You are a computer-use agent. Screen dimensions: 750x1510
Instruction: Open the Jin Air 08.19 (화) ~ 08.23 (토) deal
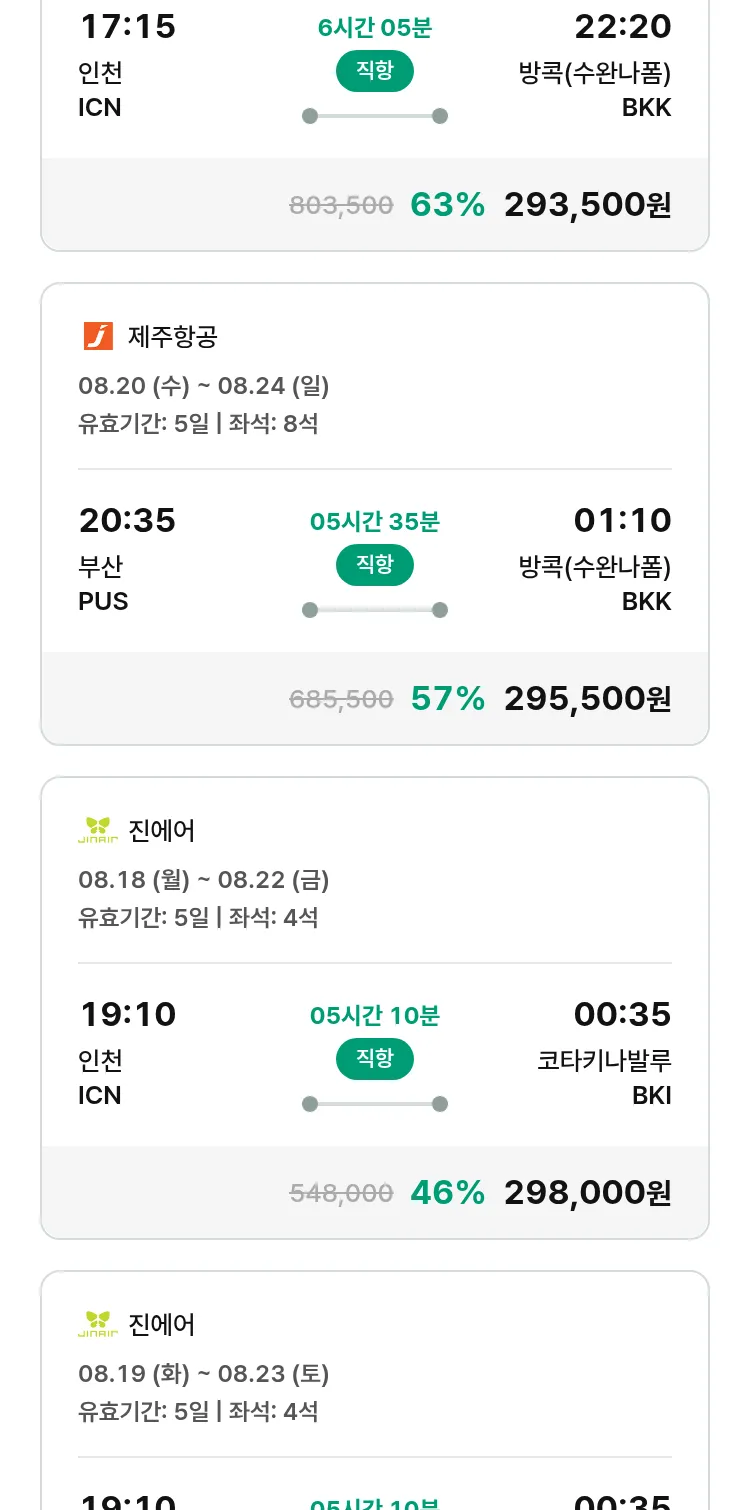(204, 1374)
